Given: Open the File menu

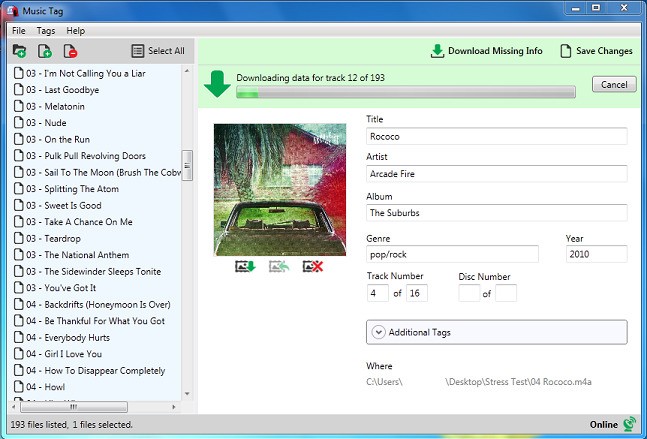Looking at the screenshot, I should point(19,31).
